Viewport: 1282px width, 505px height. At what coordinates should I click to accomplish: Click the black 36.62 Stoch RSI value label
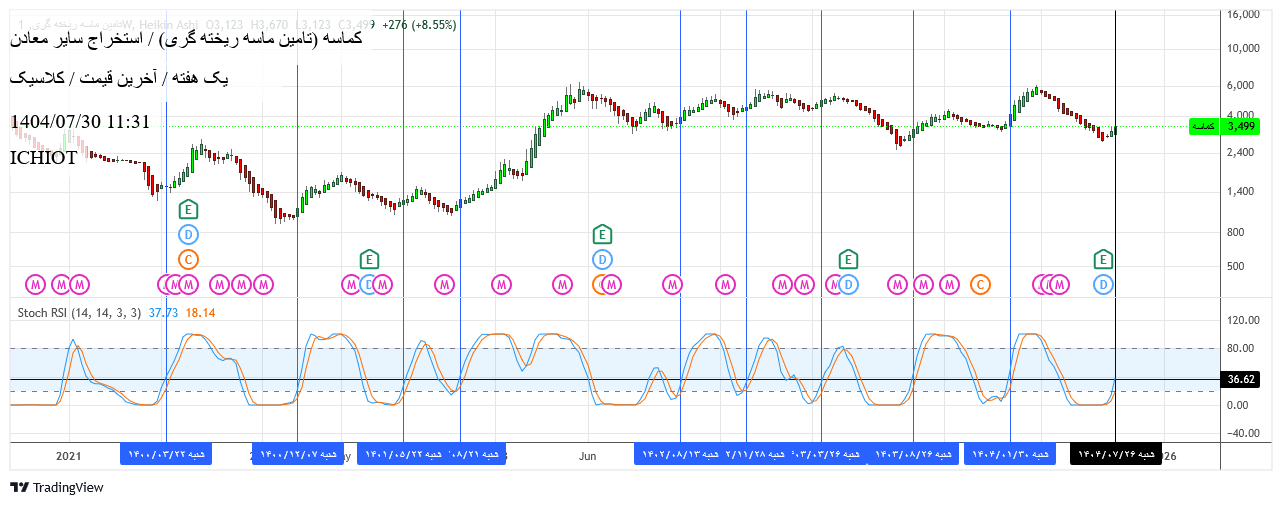[x=1241, y=379]
